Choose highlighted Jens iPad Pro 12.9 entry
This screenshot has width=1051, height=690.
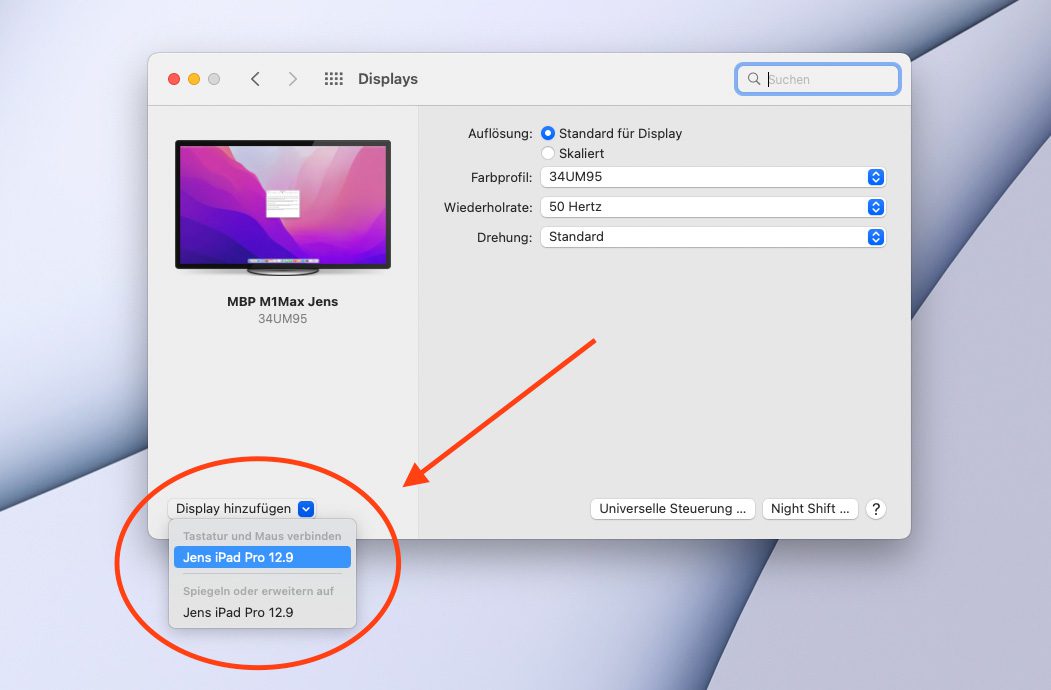point(262,557)
